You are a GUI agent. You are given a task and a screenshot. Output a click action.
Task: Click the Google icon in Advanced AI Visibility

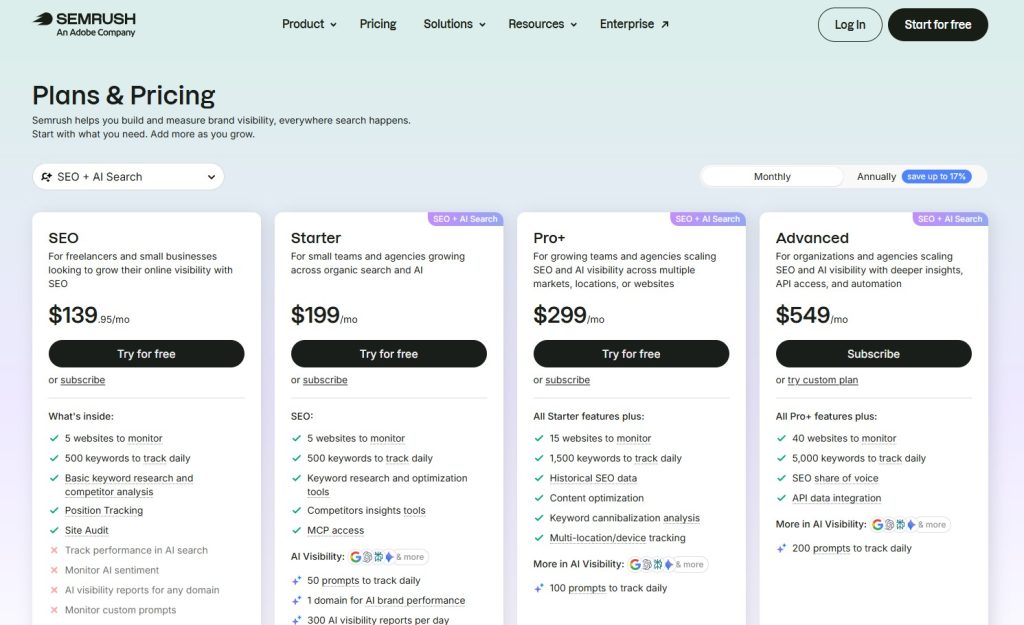tap(878, 524)
